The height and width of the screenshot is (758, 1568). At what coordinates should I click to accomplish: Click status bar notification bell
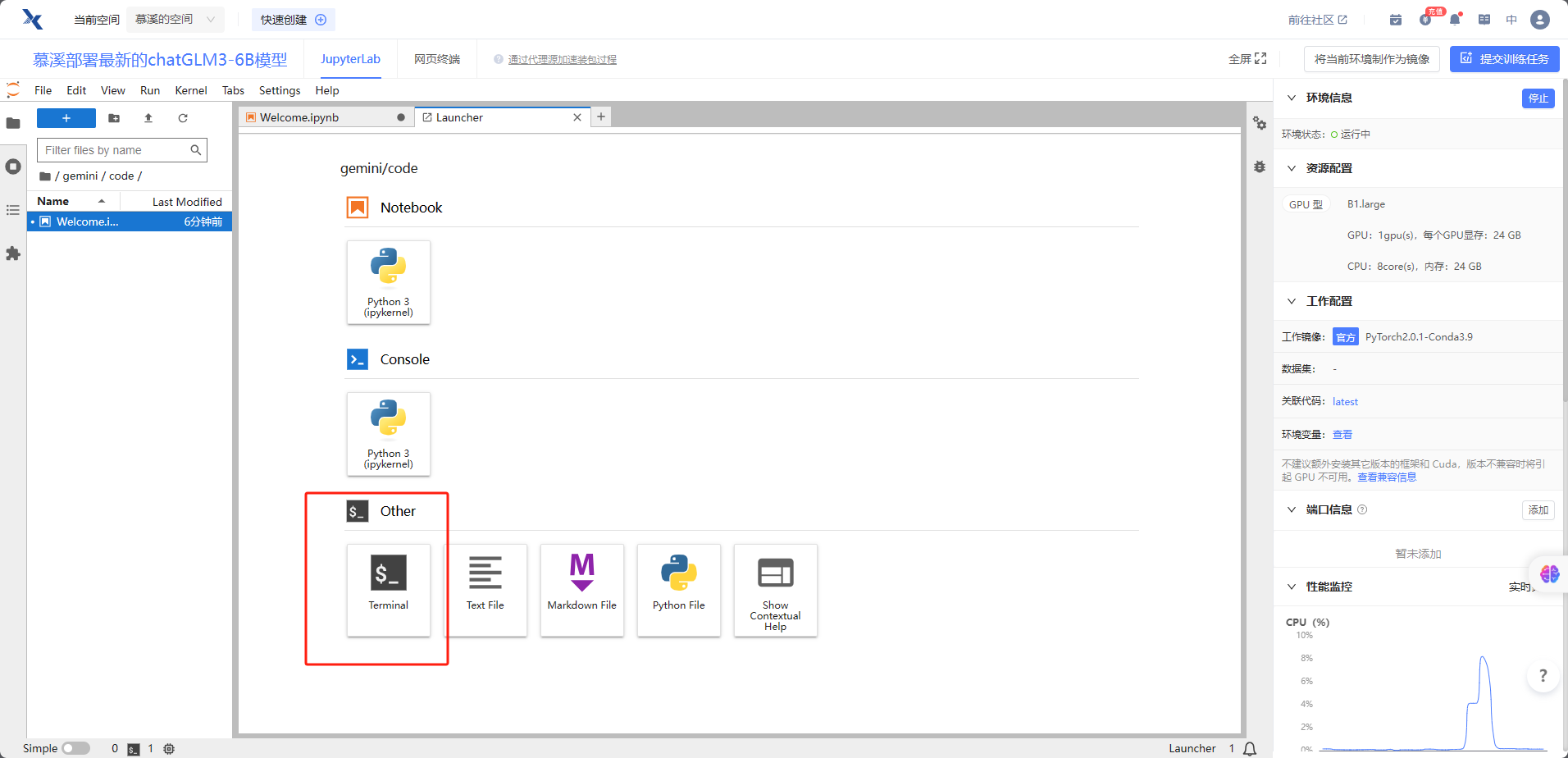point(1250,748)
